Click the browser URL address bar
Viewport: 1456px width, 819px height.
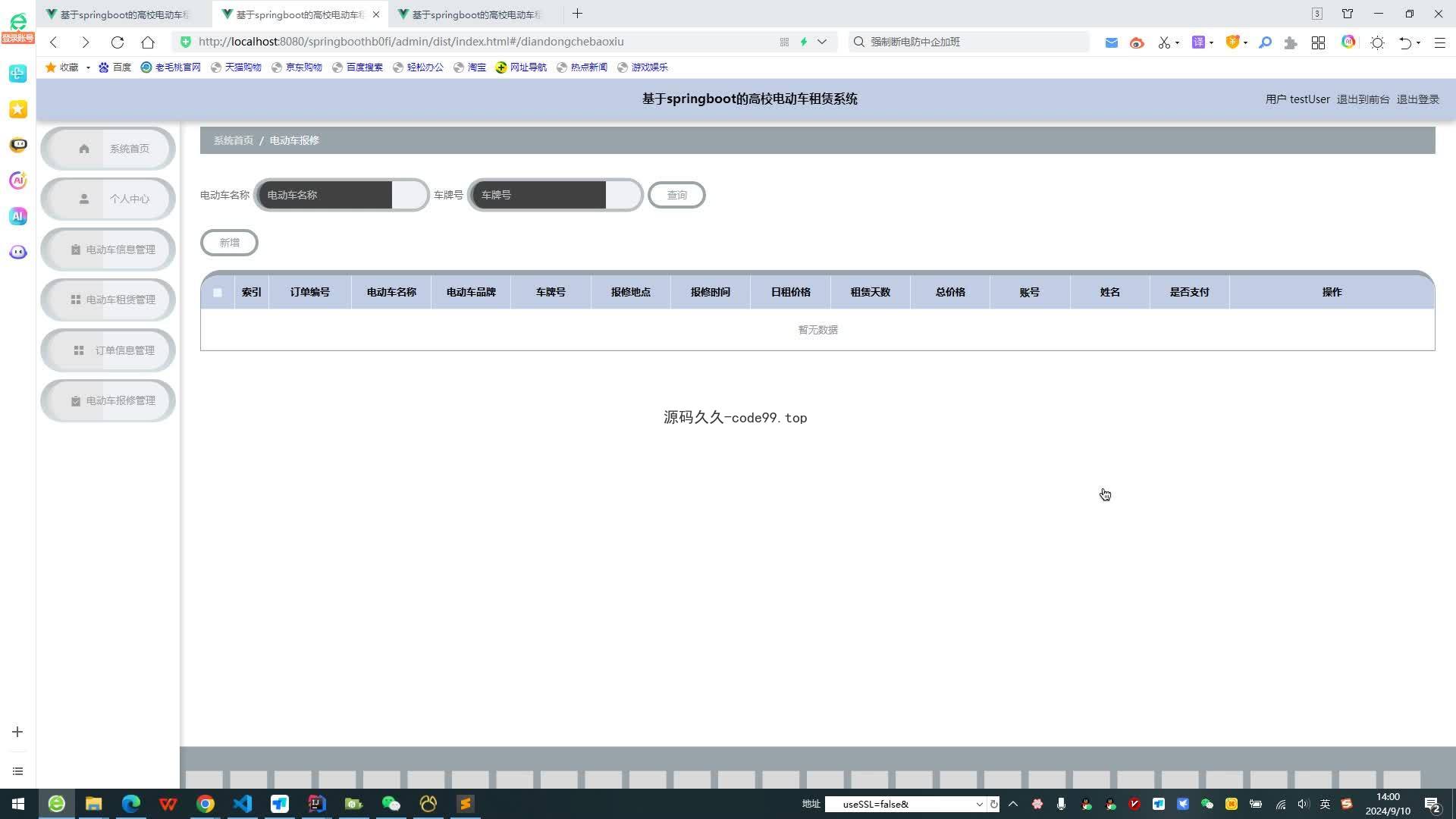tap(485, 42)
